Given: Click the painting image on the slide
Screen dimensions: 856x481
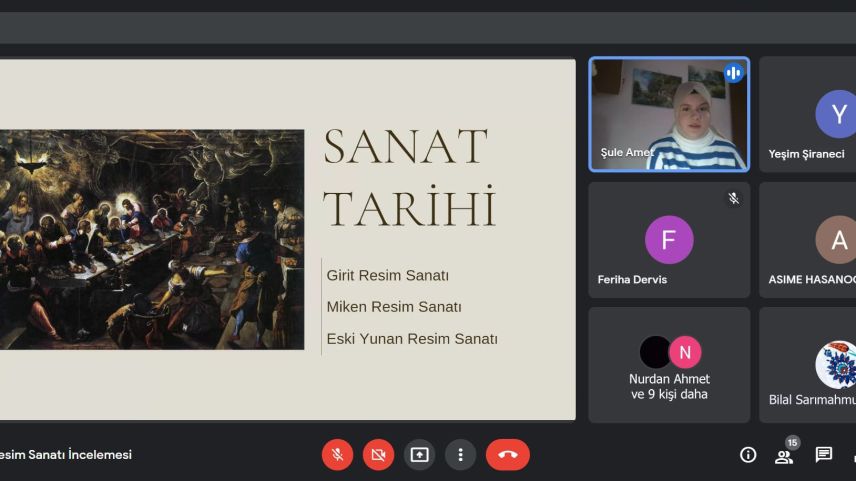Looking at the screenshot, I should coord(152,239).
